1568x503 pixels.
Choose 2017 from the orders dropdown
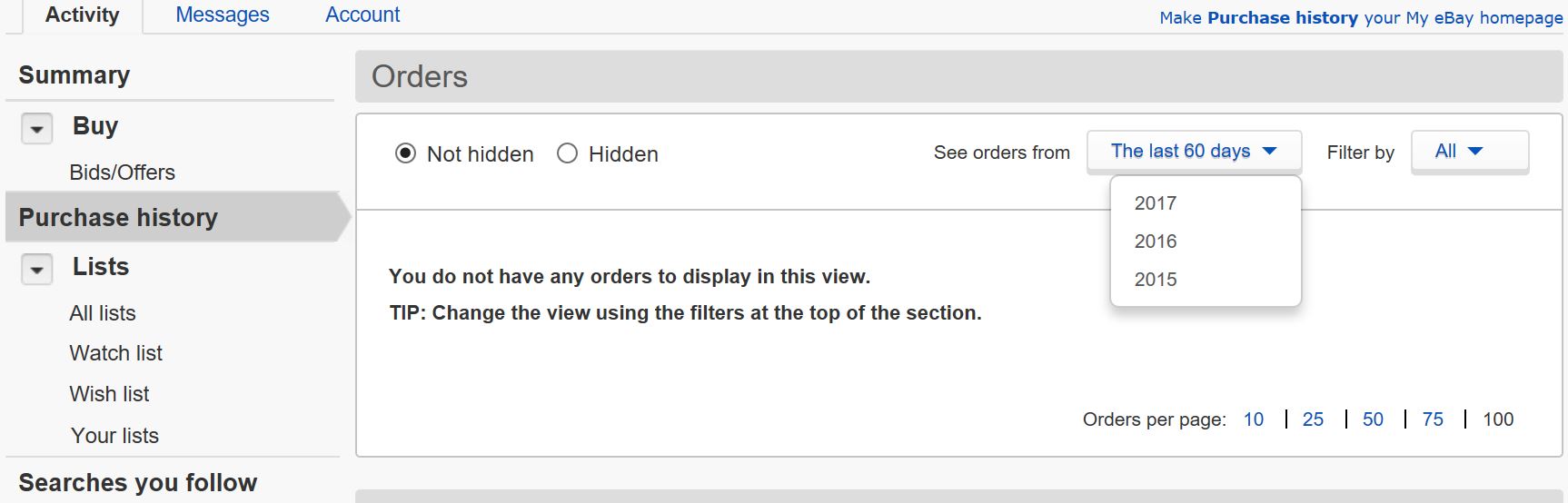pyautogui.click(x=1156, y=203)
